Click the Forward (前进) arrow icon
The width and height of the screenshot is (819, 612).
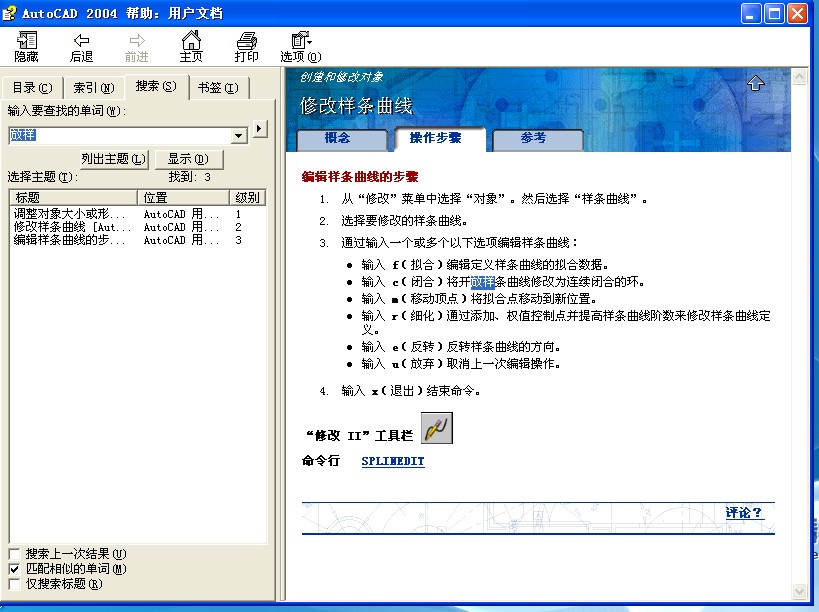[x=137, y=40]
